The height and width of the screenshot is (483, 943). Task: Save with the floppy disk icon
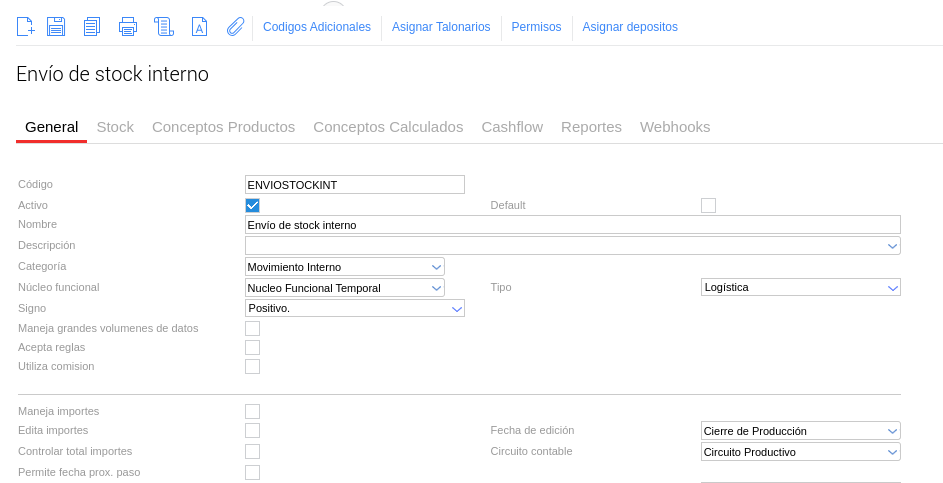point(56,27)
